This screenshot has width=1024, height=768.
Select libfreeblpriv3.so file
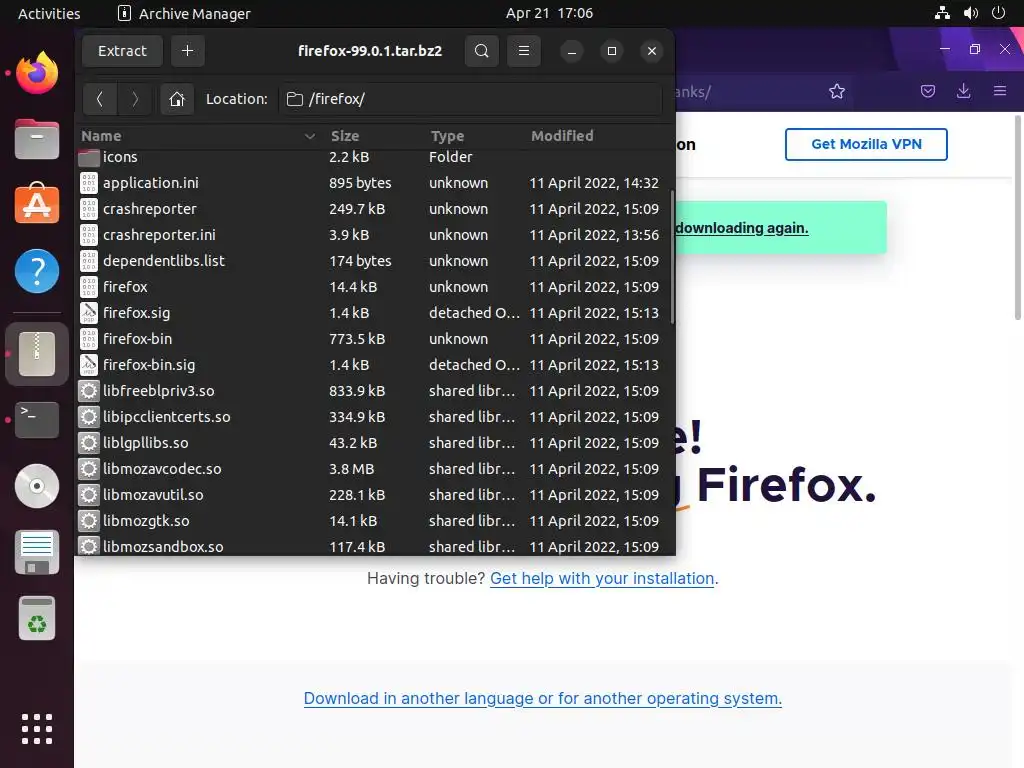click(373, 391)
